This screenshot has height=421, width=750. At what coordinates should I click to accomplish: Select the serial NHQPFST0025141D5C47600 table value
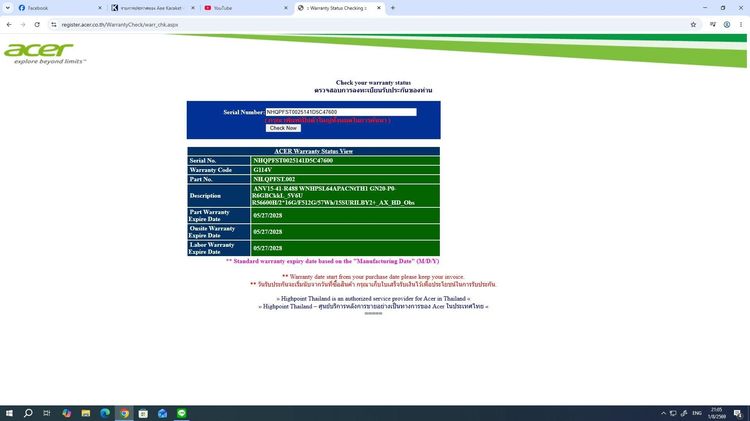[293, 161]
